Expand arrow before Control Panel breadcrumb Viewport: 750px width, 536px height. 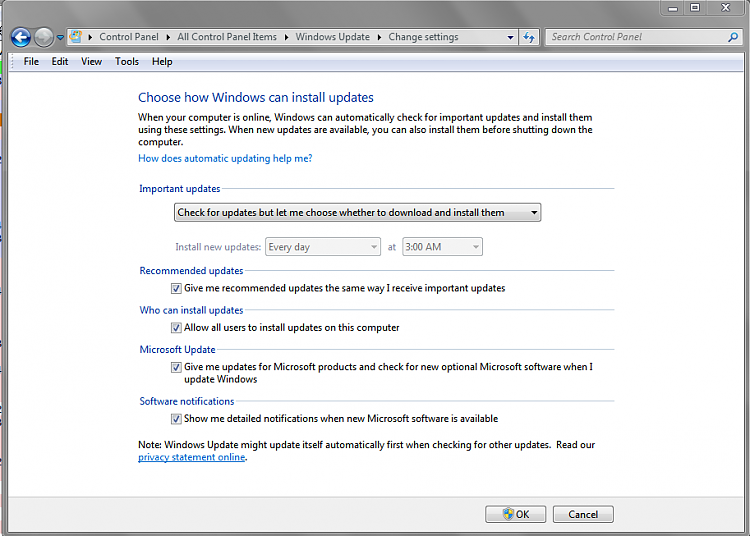(x=90, y=37)
